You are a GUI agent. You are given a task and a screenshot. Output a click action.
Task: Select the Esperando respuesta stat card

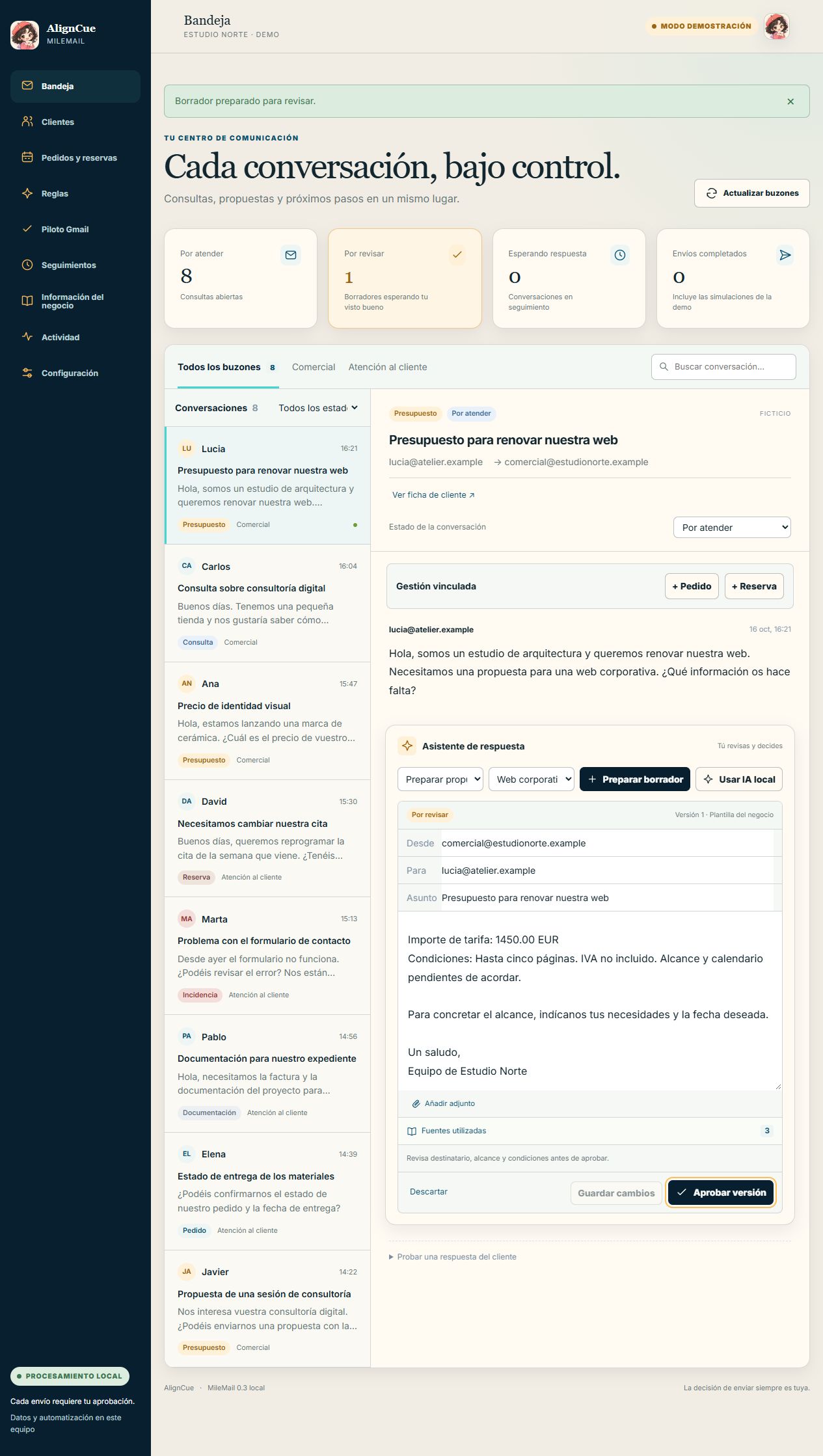pyautogui.click(x=569, y=278)
